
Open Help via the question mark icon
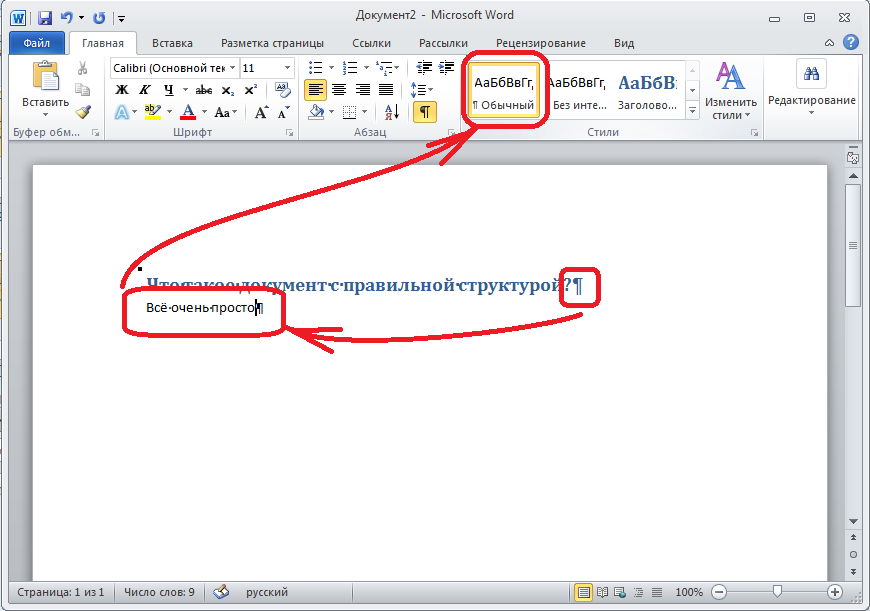(850, 42)
